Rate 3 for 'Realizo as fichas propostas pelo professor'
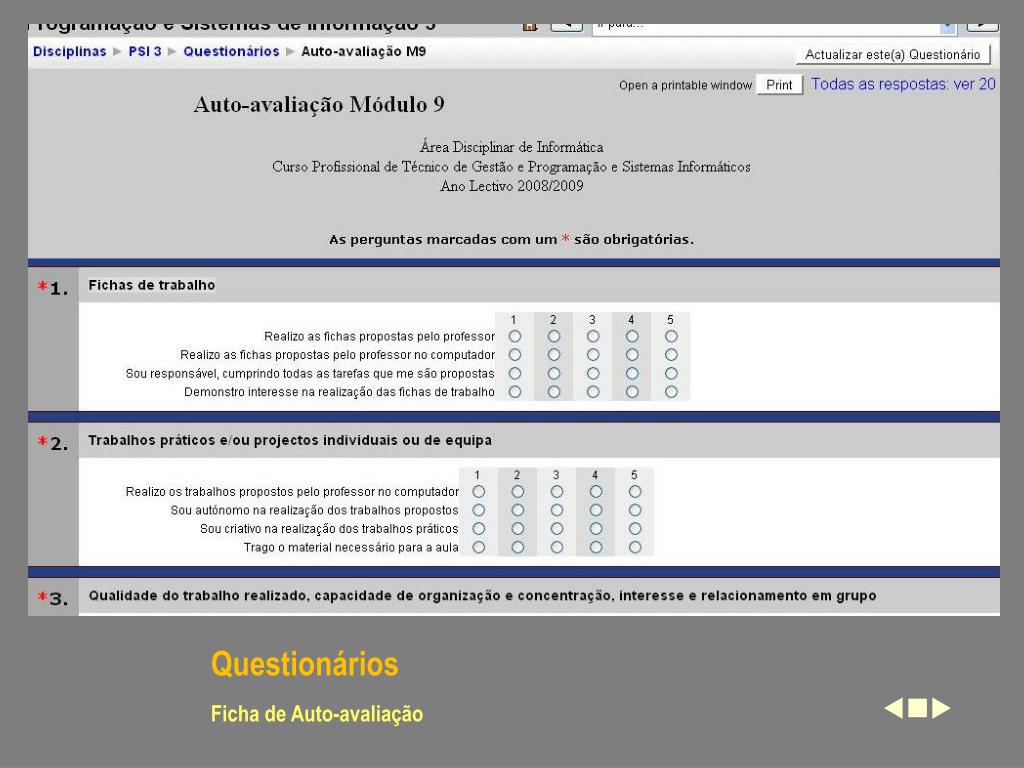 pyautogui.click(x=593, y=336)
